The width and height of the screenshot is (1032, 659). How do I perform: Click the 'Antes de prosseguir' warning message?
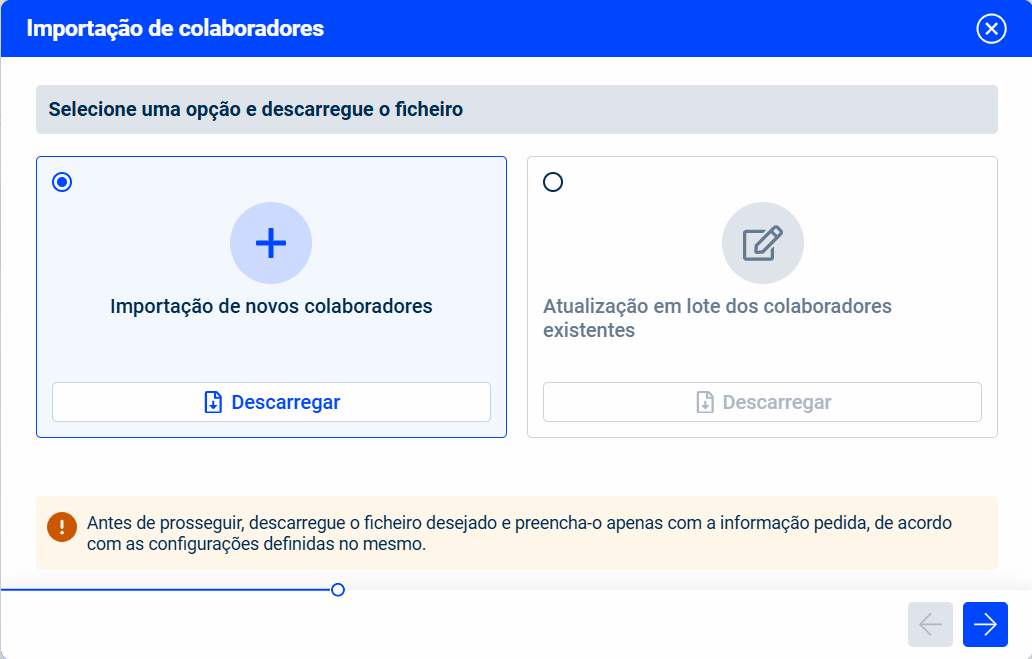(519, 533)
